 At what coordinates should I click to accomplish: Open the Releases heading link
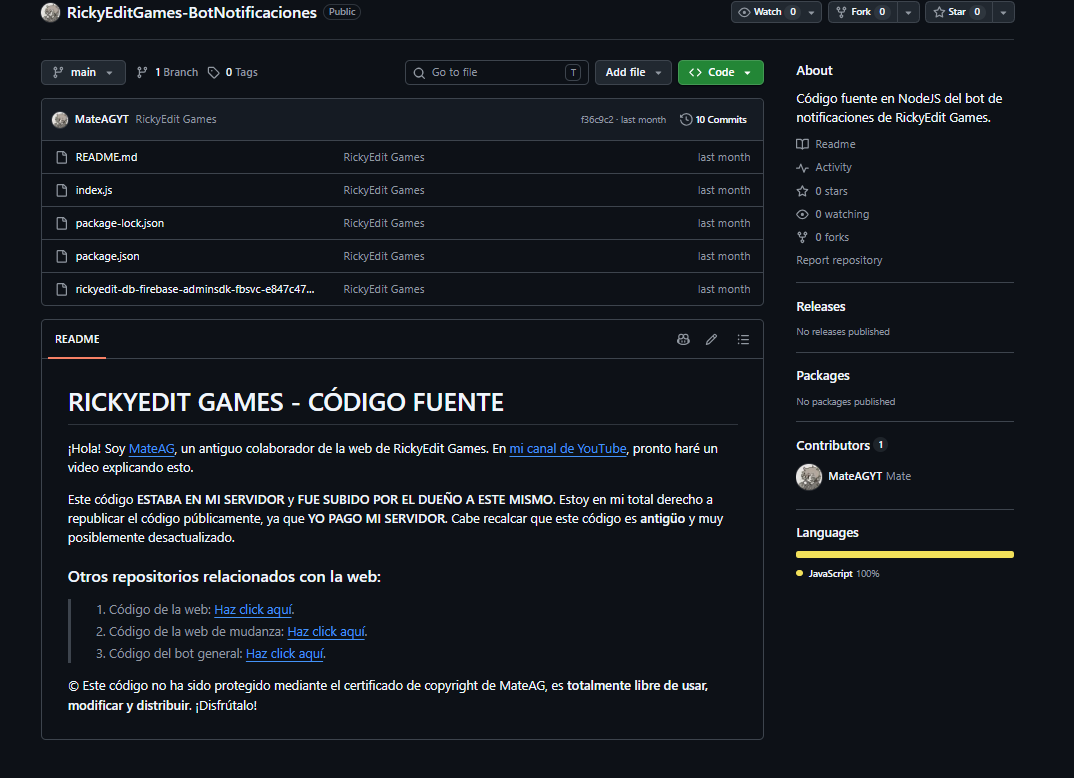pos(821,307)
